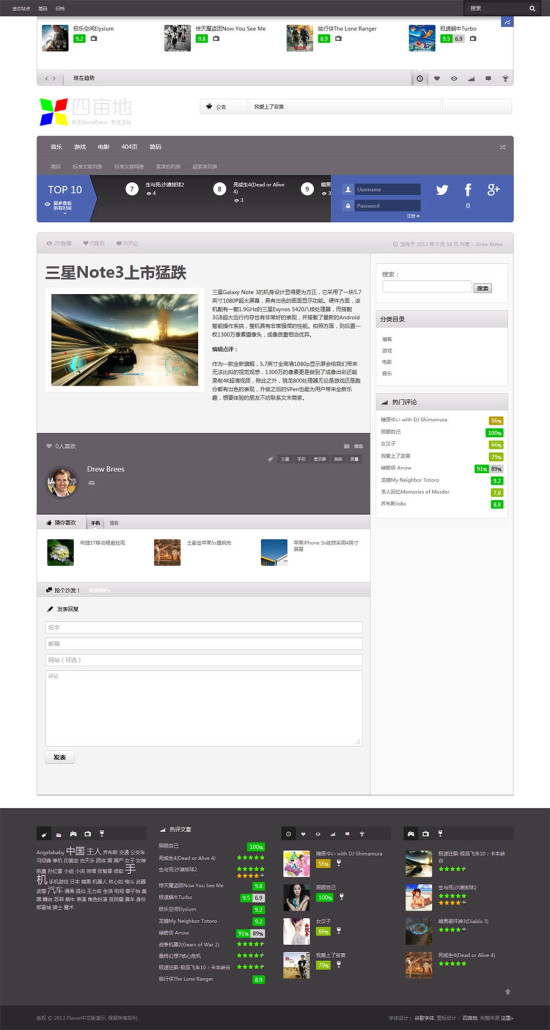Open the 404页 menu item
Screen dimensions: 550x1030
129,146
